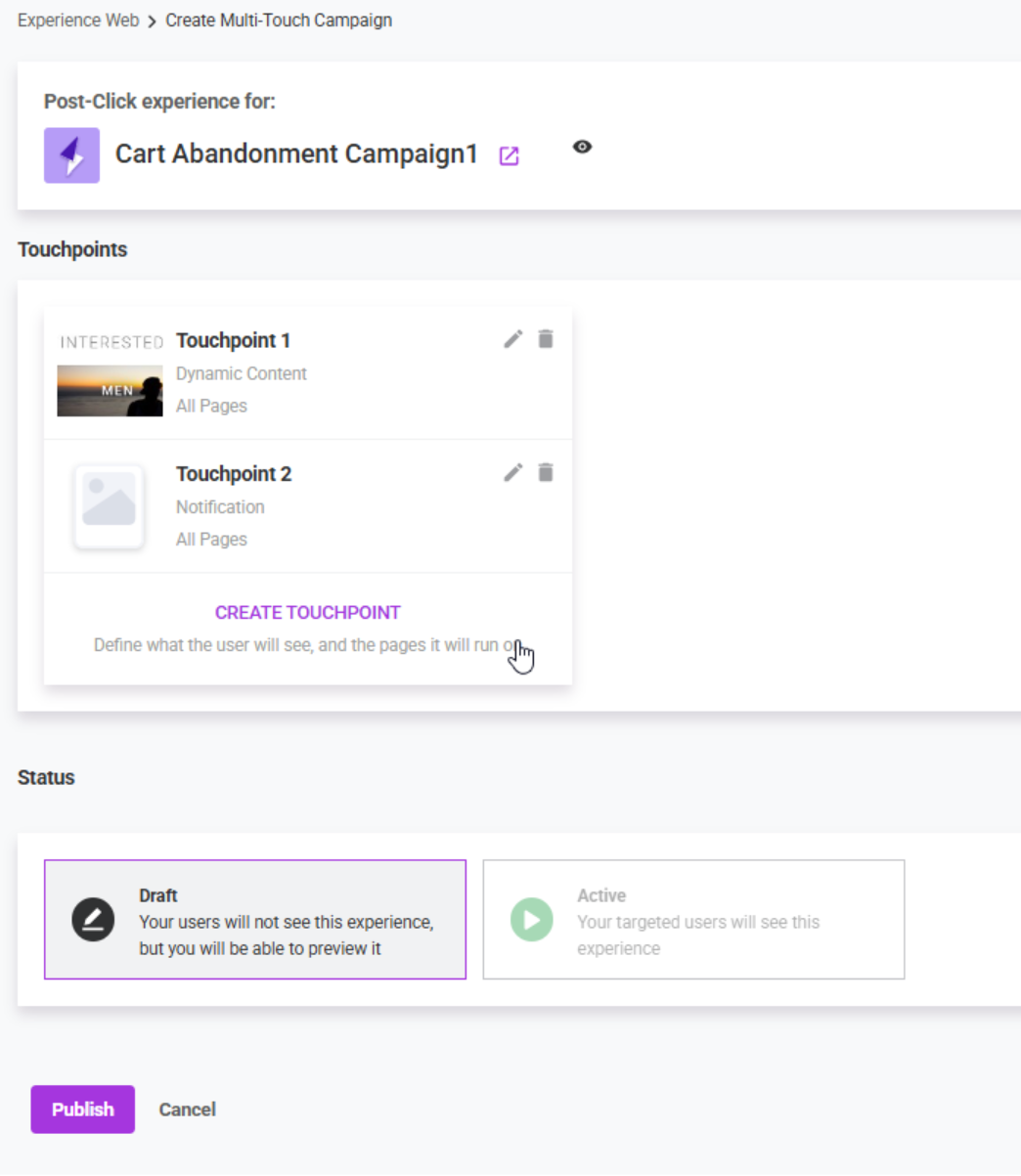Delete Touchpoint 2 using trash icon
Screen dimensions: 1021x1176
point(546,473)
